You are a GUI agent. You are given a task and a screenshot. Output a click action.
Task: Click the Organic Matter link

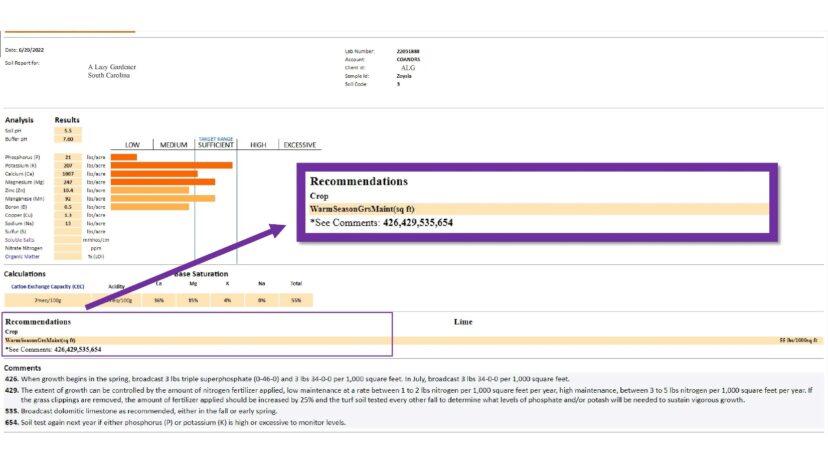(x=22, y=257)
